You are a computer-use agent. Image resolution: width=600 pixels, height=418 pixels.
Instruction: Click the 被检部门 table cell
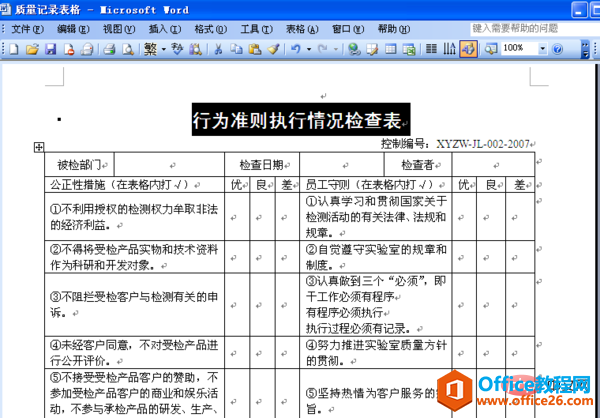click(x=79, y=165)
